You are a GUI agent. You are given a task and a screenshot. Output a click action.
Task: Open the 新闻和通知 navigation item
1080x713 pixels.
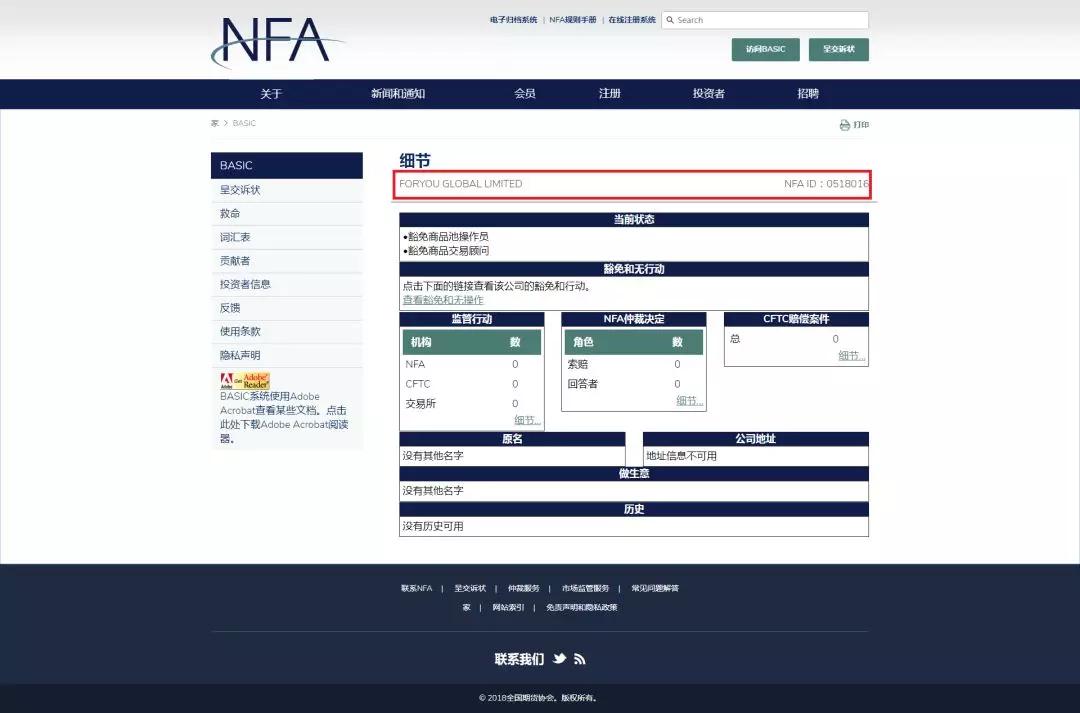tap(398, 93)
